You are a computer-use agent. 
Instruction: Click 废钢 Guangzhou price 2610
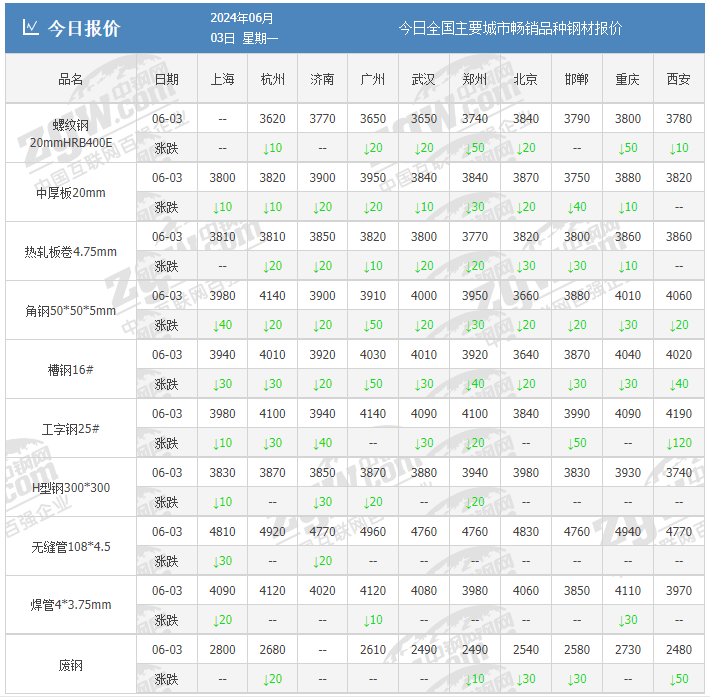click(373, 650)
